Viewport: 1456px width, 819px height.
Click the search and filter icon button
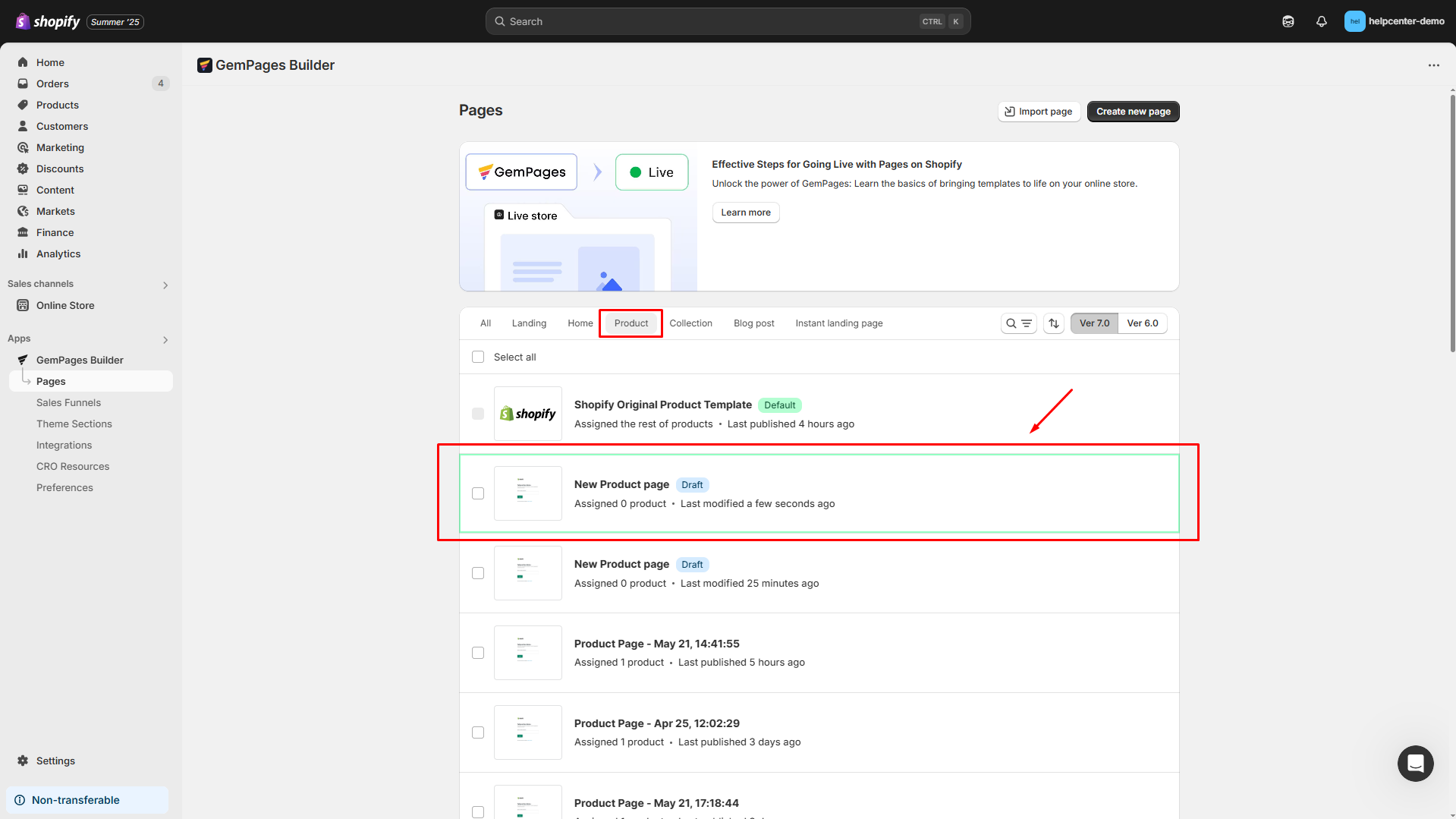(x=1018, y=323)
